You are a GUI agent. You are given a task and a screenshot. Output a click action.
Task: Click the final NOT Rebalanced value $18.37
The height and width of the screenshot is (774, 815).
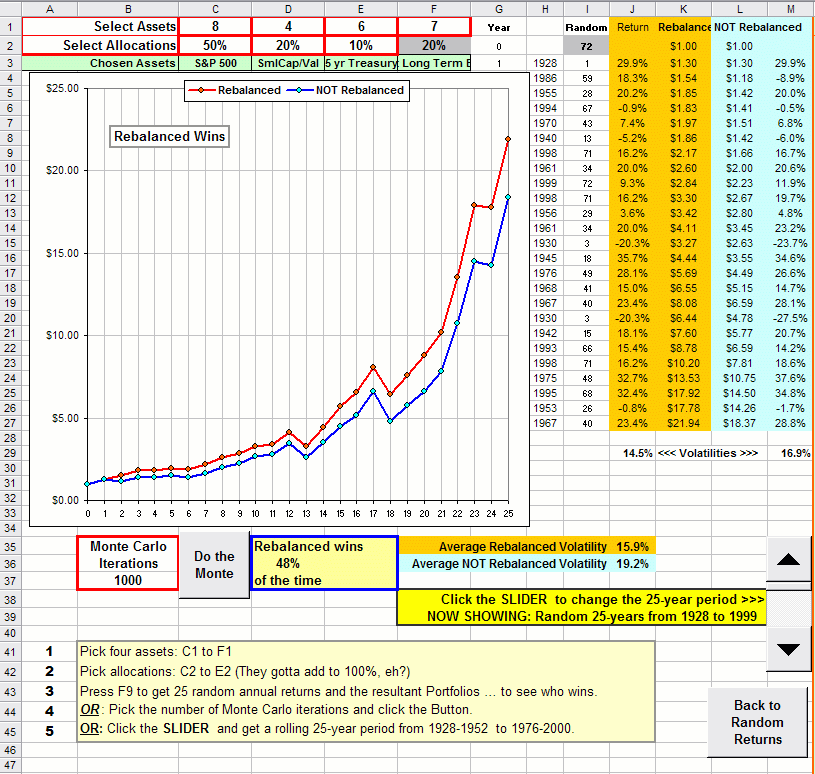pos(739,423)
